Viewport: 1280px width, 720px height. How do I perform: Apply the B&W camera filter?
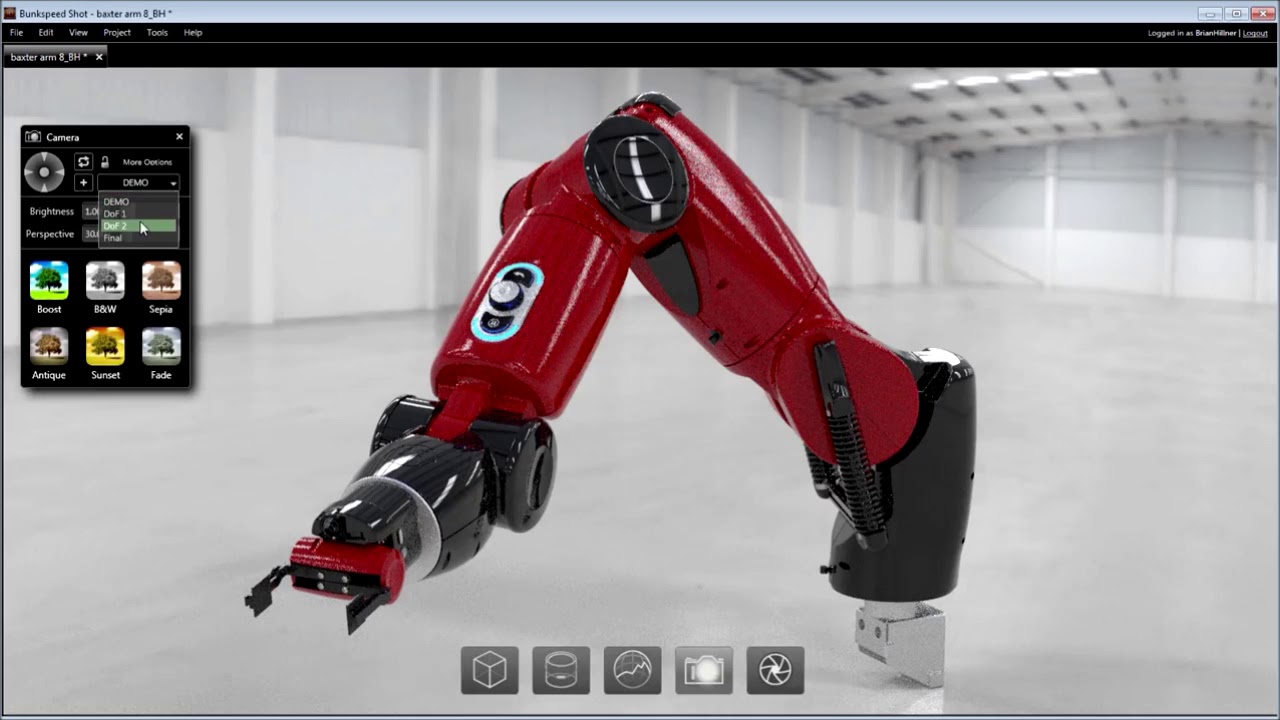click(x=105, y=281)
